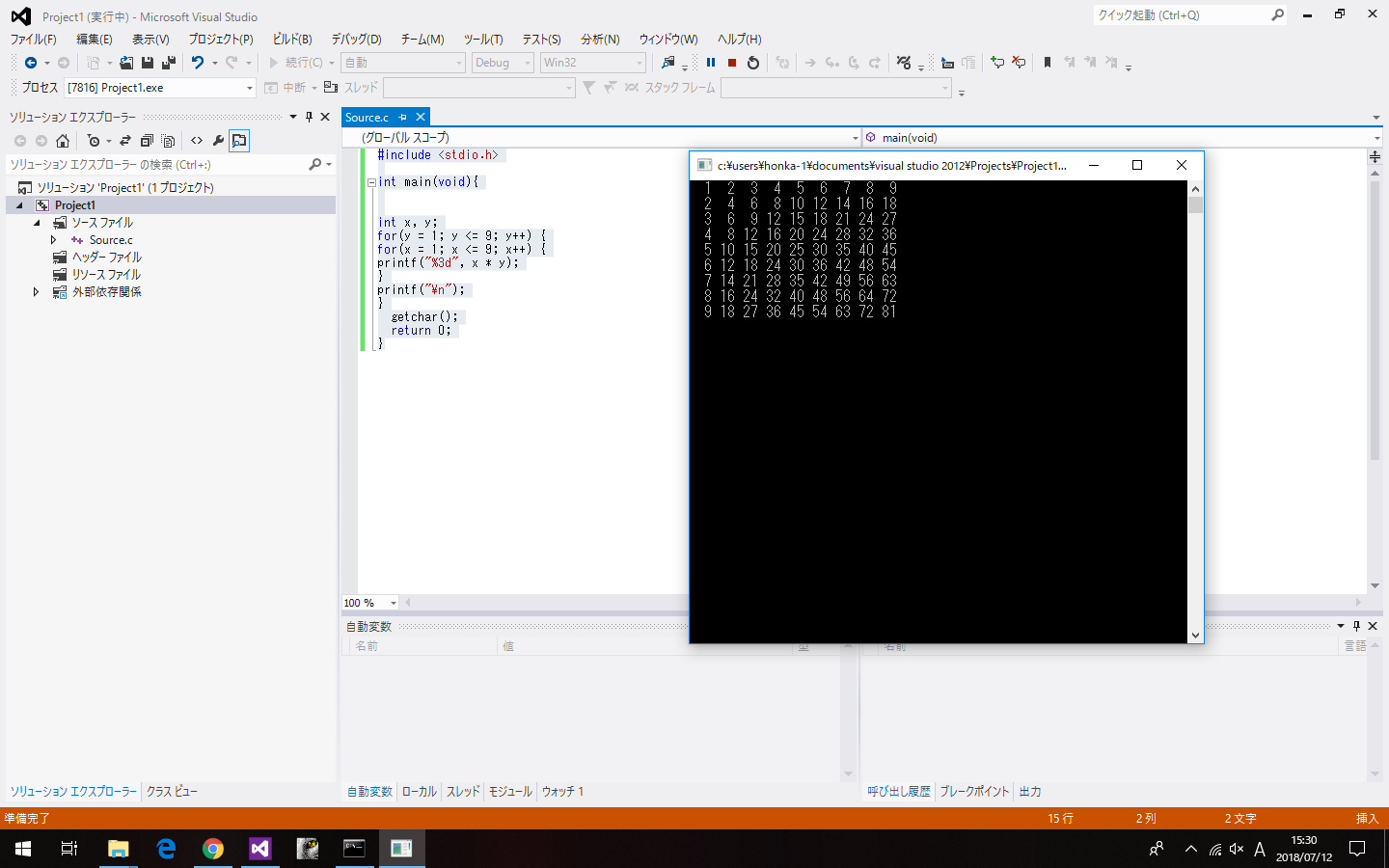Switch to the ウォッチ 1 tab

(562, 792)
